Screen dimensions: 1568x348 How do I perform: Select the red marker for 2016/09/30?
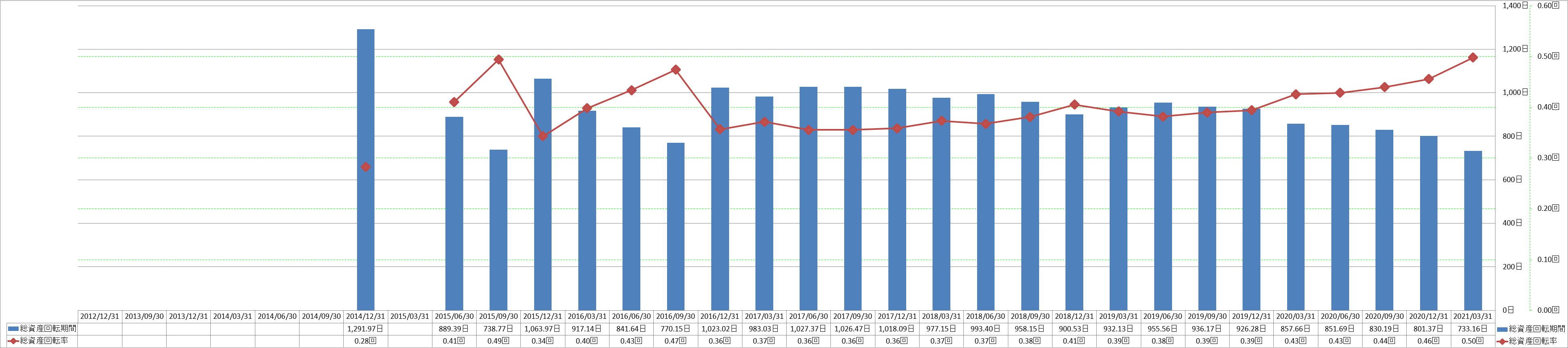point(676,70)
